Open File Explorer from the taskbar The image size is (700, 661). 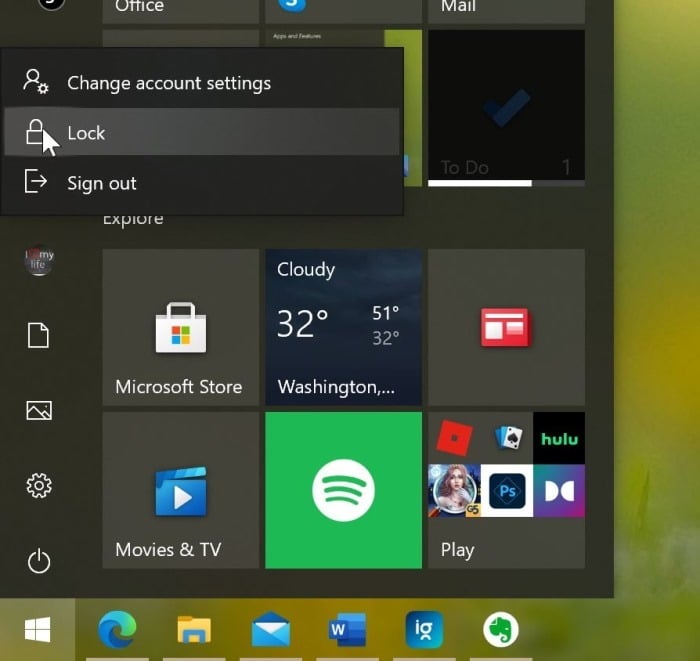pos(194,629)
